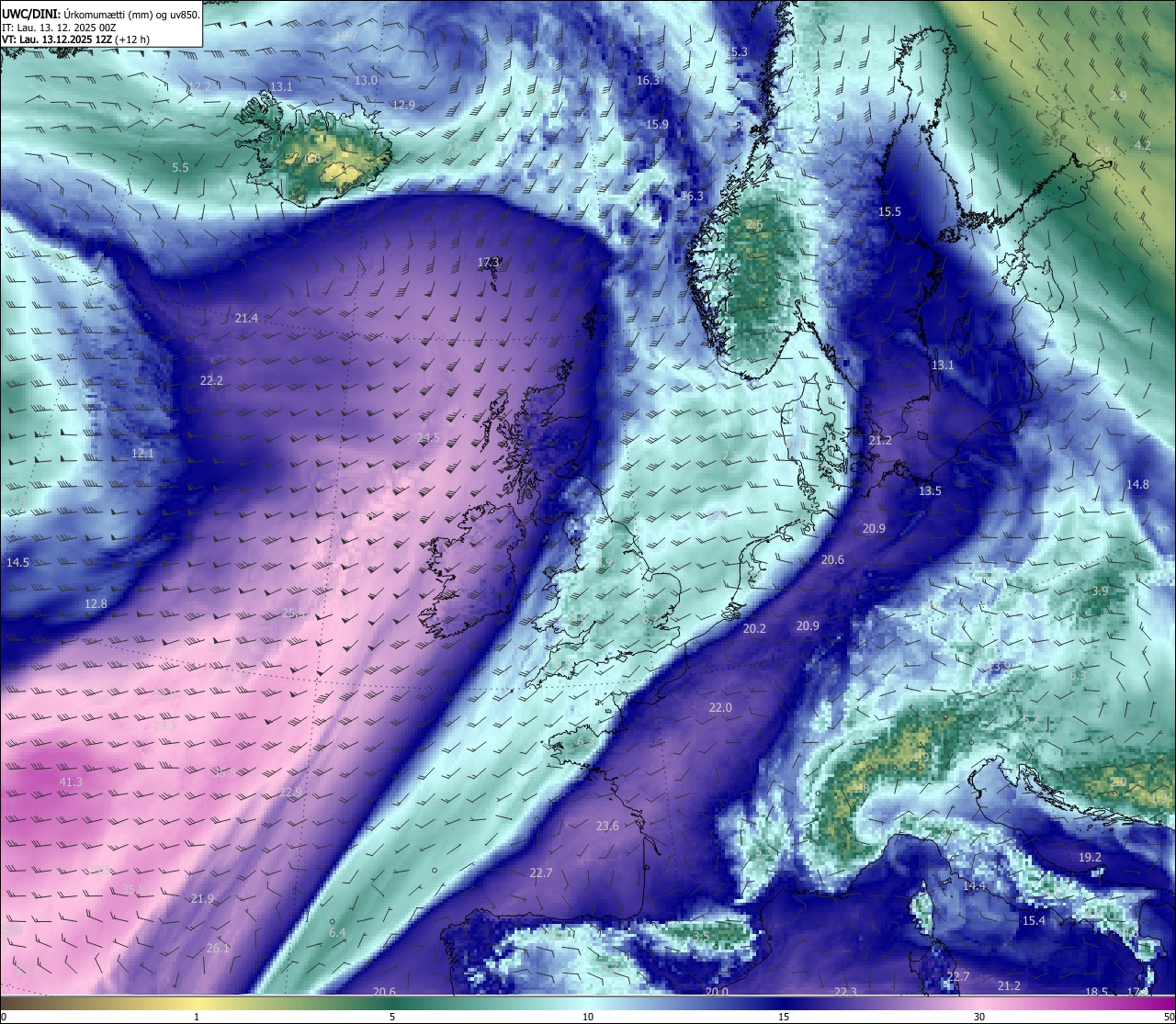This screenshot has height=1024, width=1176.
Task: Click the 23.6 value label
Action: pyautogui.click(x=607, y=826)
